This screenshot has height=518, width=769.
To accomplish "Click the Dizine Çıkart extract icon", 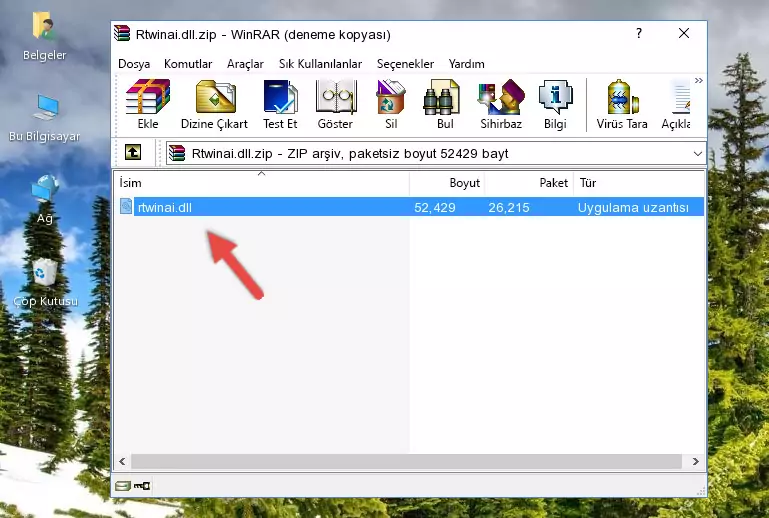I will 214,104.
